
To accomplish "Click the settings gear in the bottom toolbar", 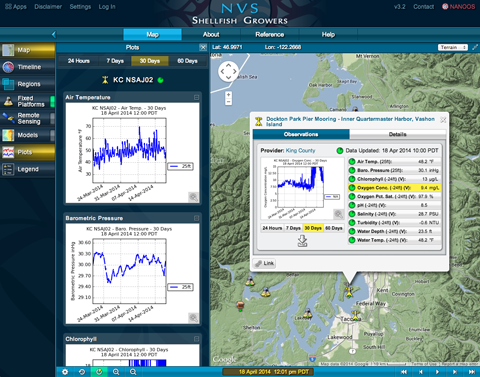I will 65,372.
